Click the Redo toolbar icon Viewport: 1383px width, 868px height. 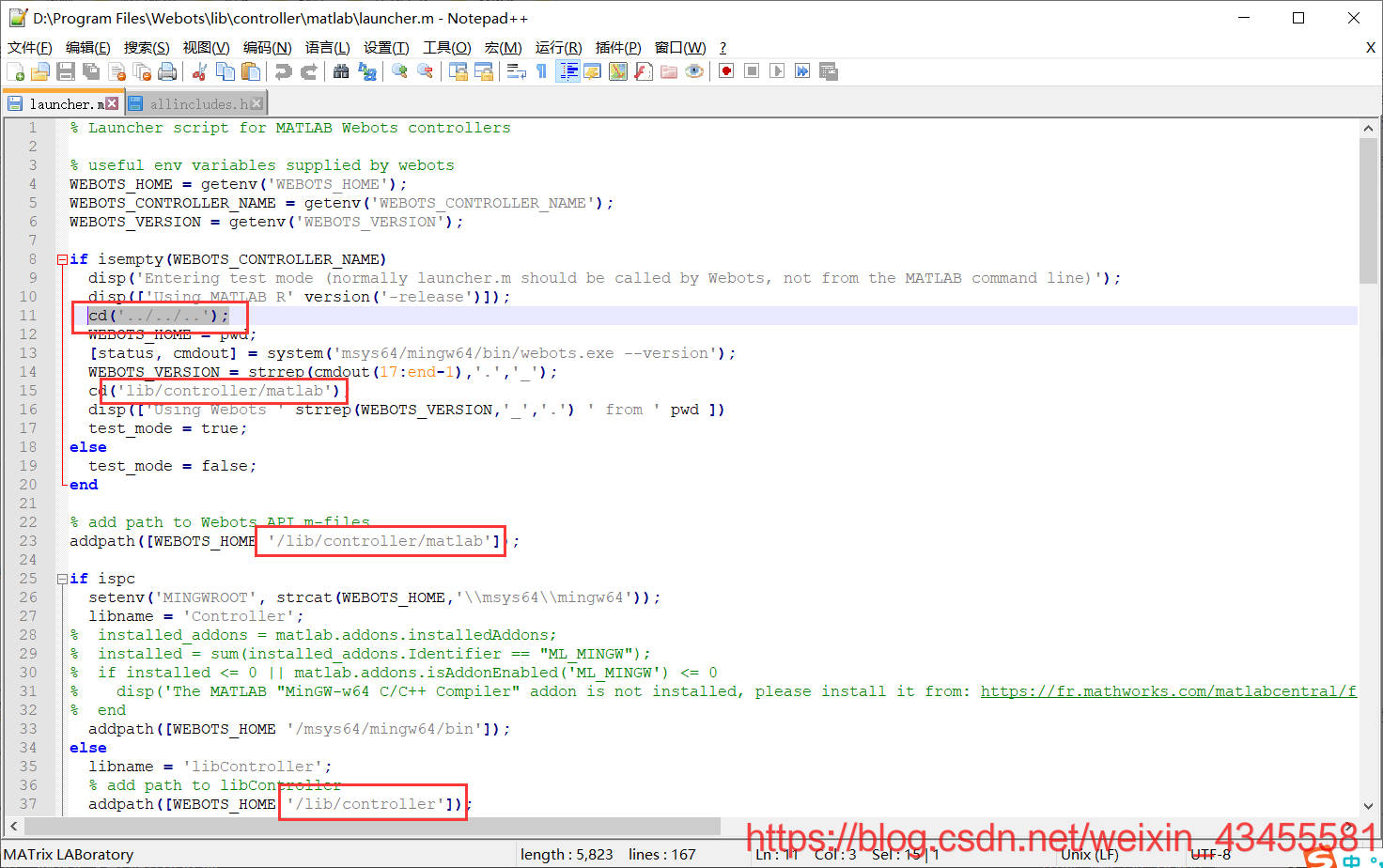click(308, 71)
